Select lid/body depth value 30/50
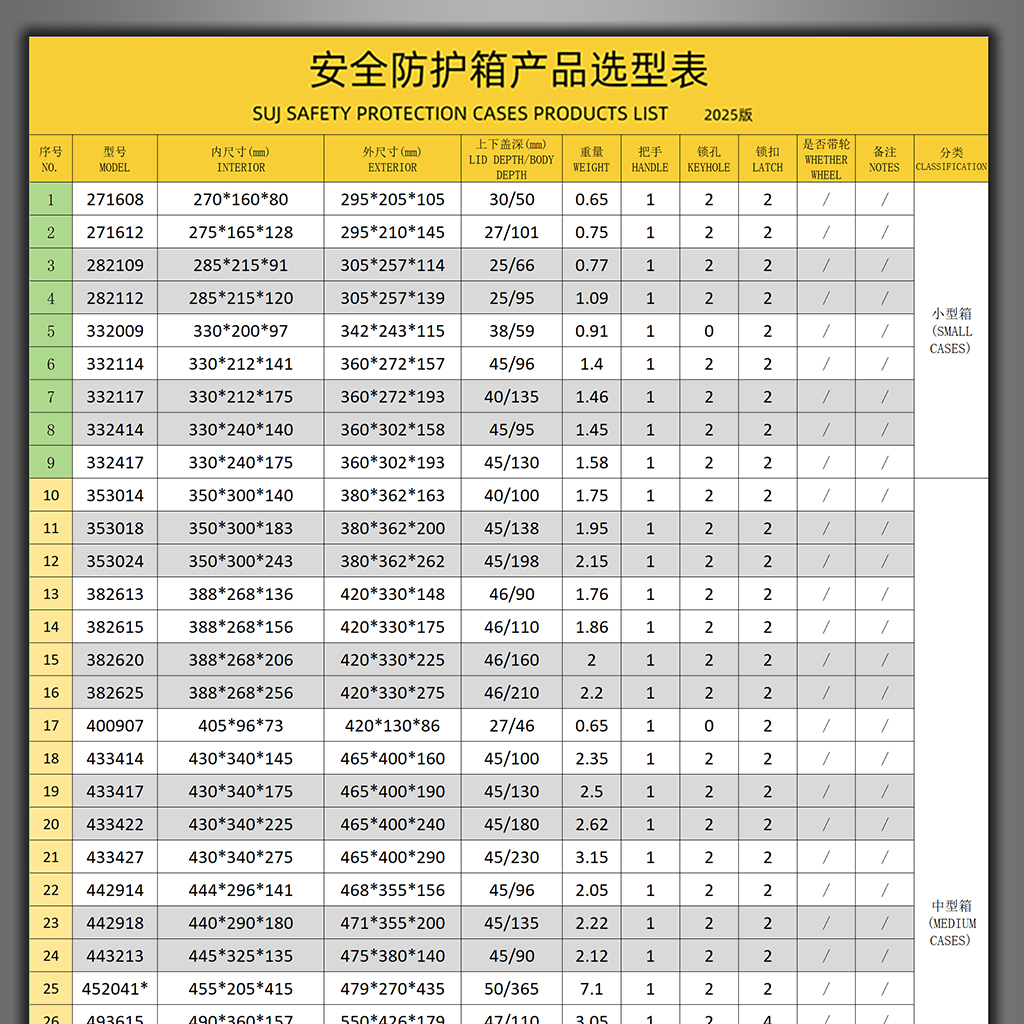Image resolution: width=1024 pixels, height=1024 pixels. (511, 200)
